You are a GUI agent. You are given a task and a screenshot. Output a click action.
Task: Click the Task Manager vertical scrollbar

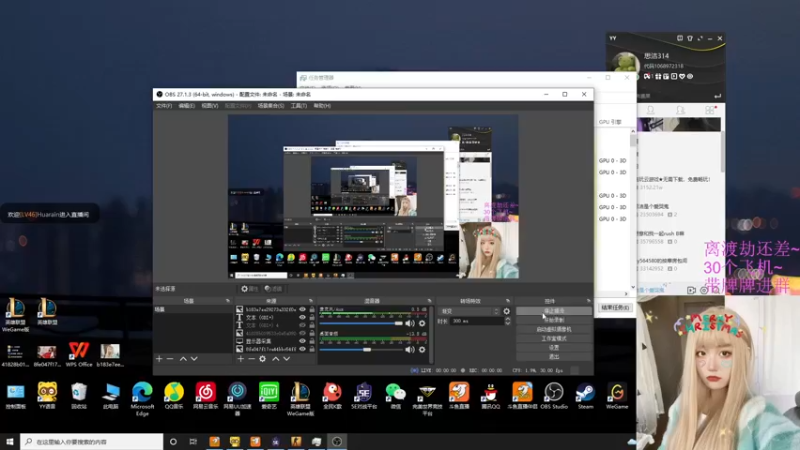633,209
